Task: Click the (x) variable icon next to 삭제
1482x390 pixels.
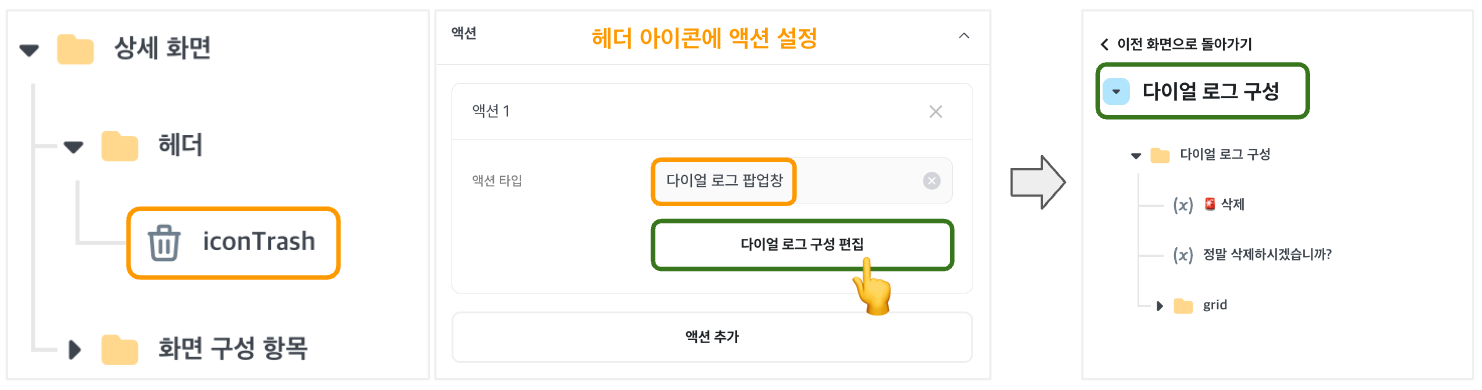Action: (x=1182, y=205)
